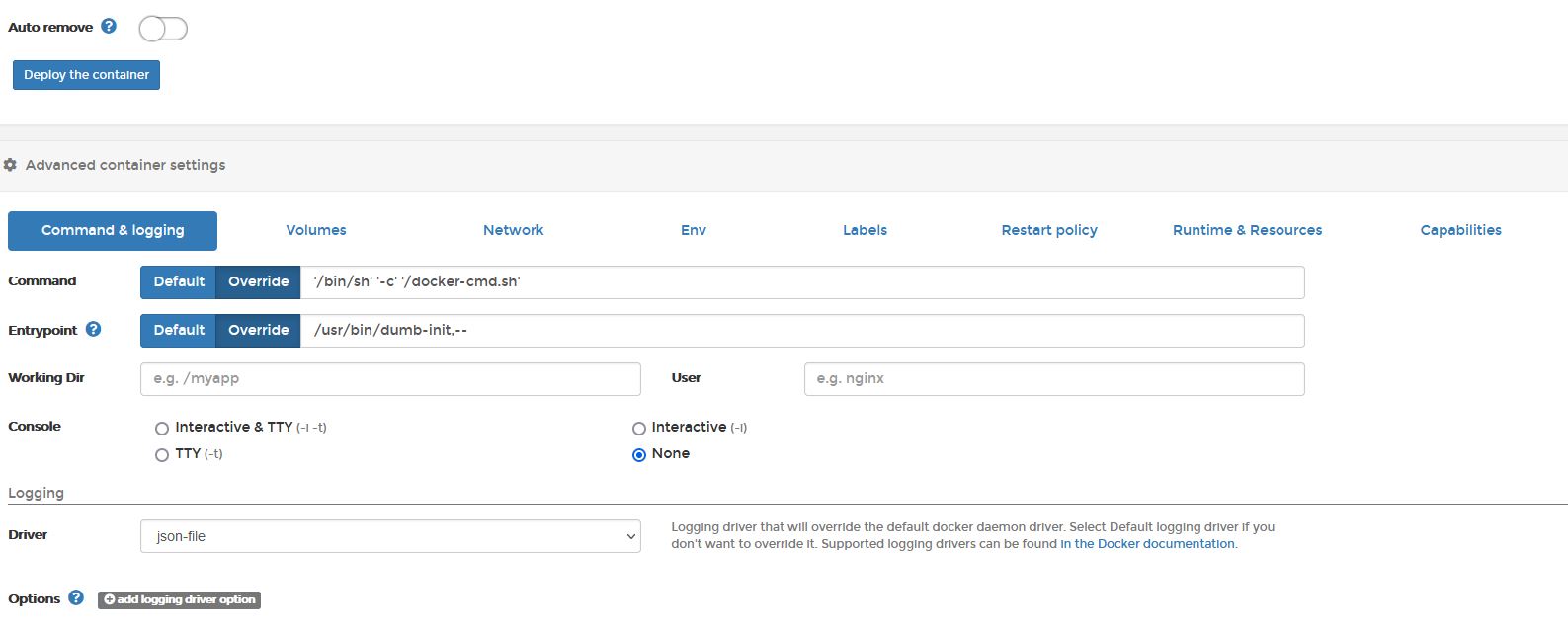Select Interactive & TTY console option
The height and width of the screenshot is (633, 1568).
[x=162, y=429]
